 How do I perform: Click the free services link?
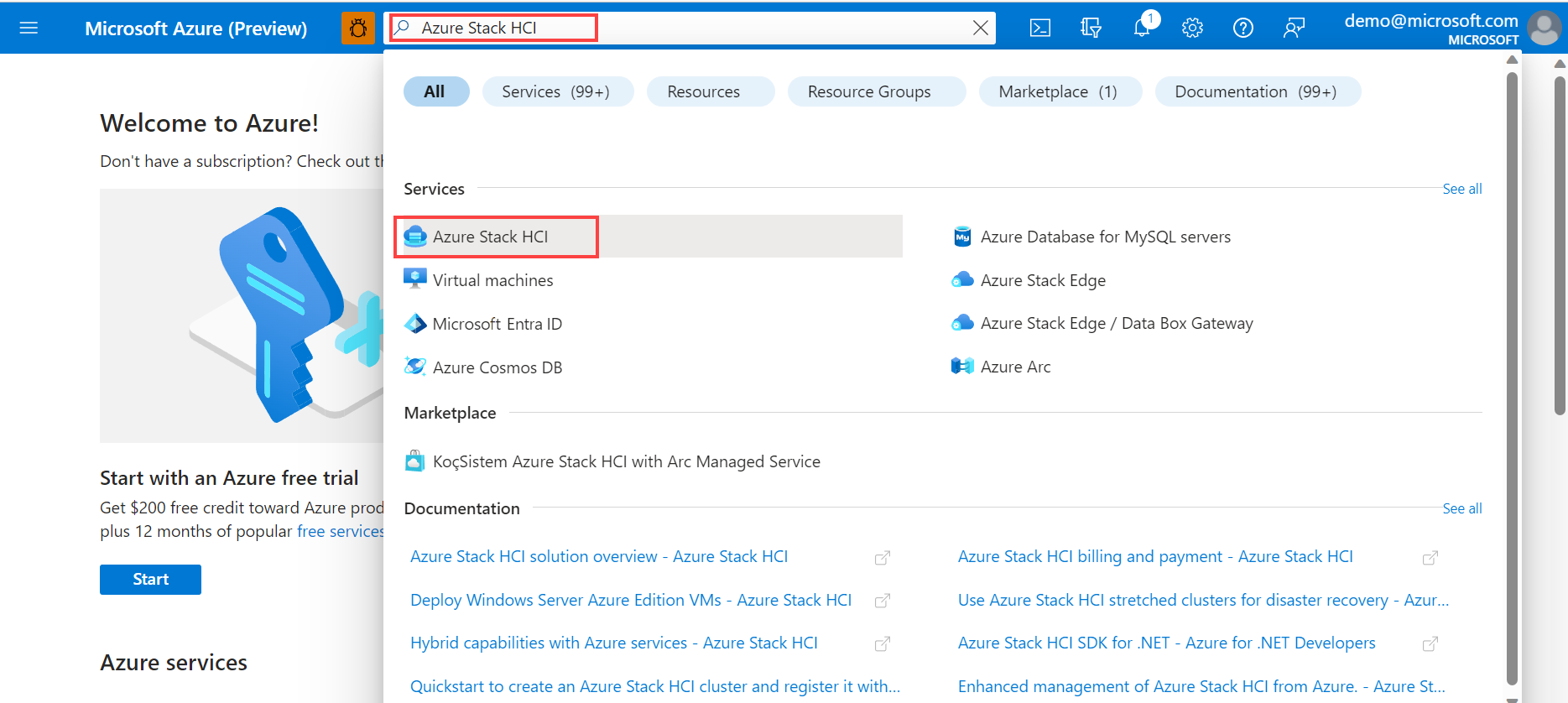[x=341, y=531]
